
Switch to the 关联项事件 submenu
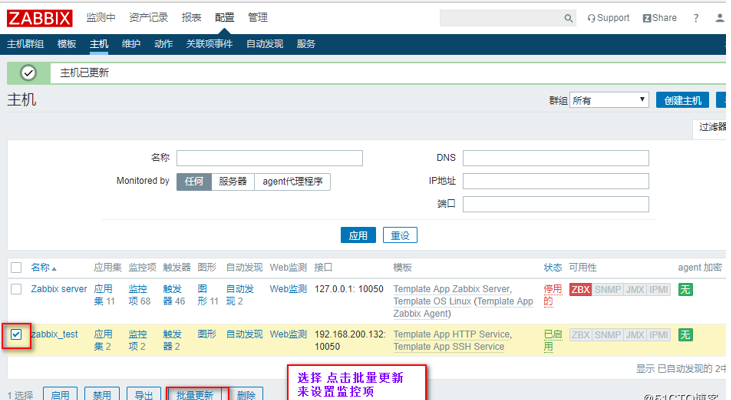click(x=209, y=44)
